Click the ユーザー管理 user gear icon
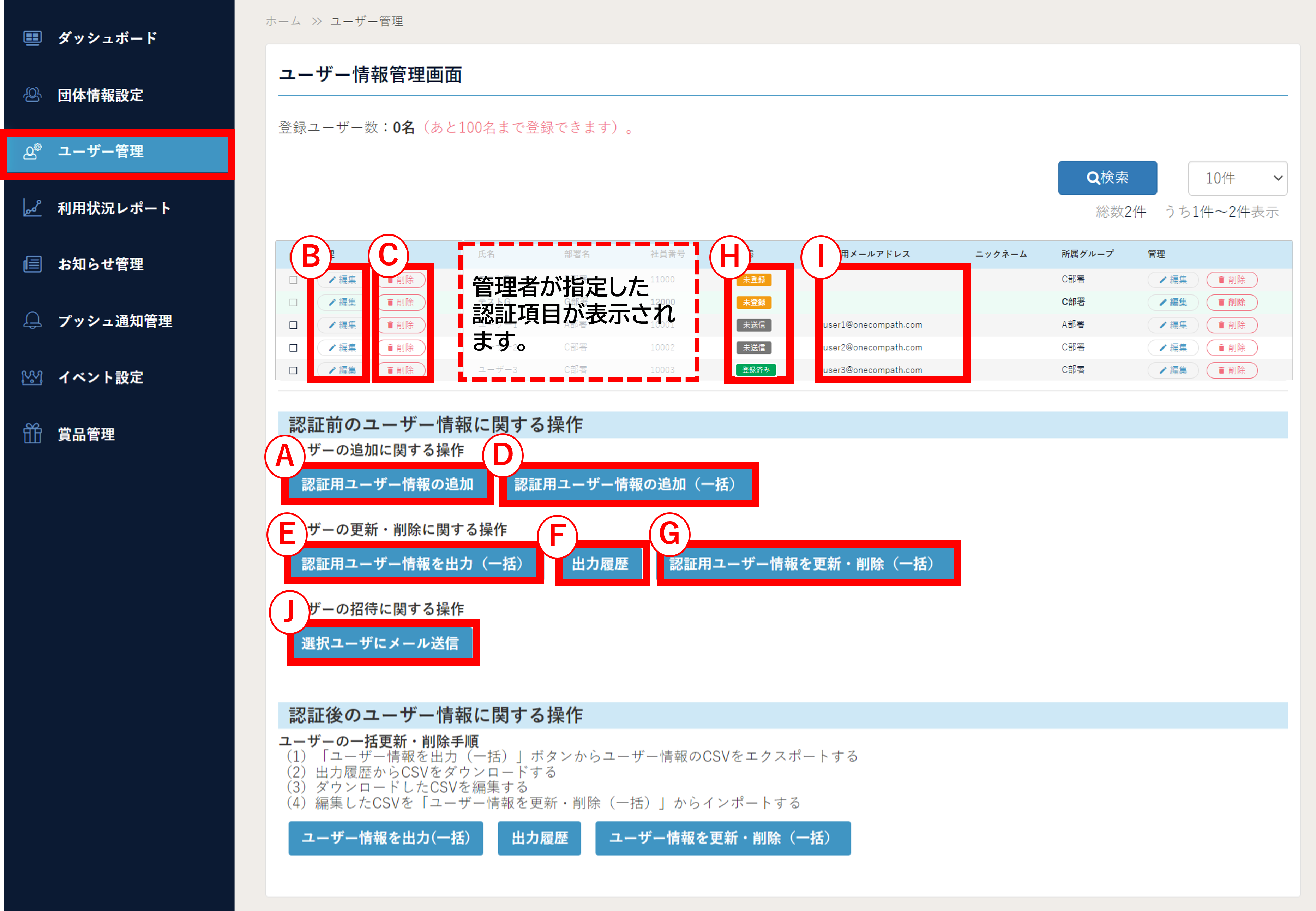Image resolution: width=1316 pixels, height=911 pixels. click(32, 151)
